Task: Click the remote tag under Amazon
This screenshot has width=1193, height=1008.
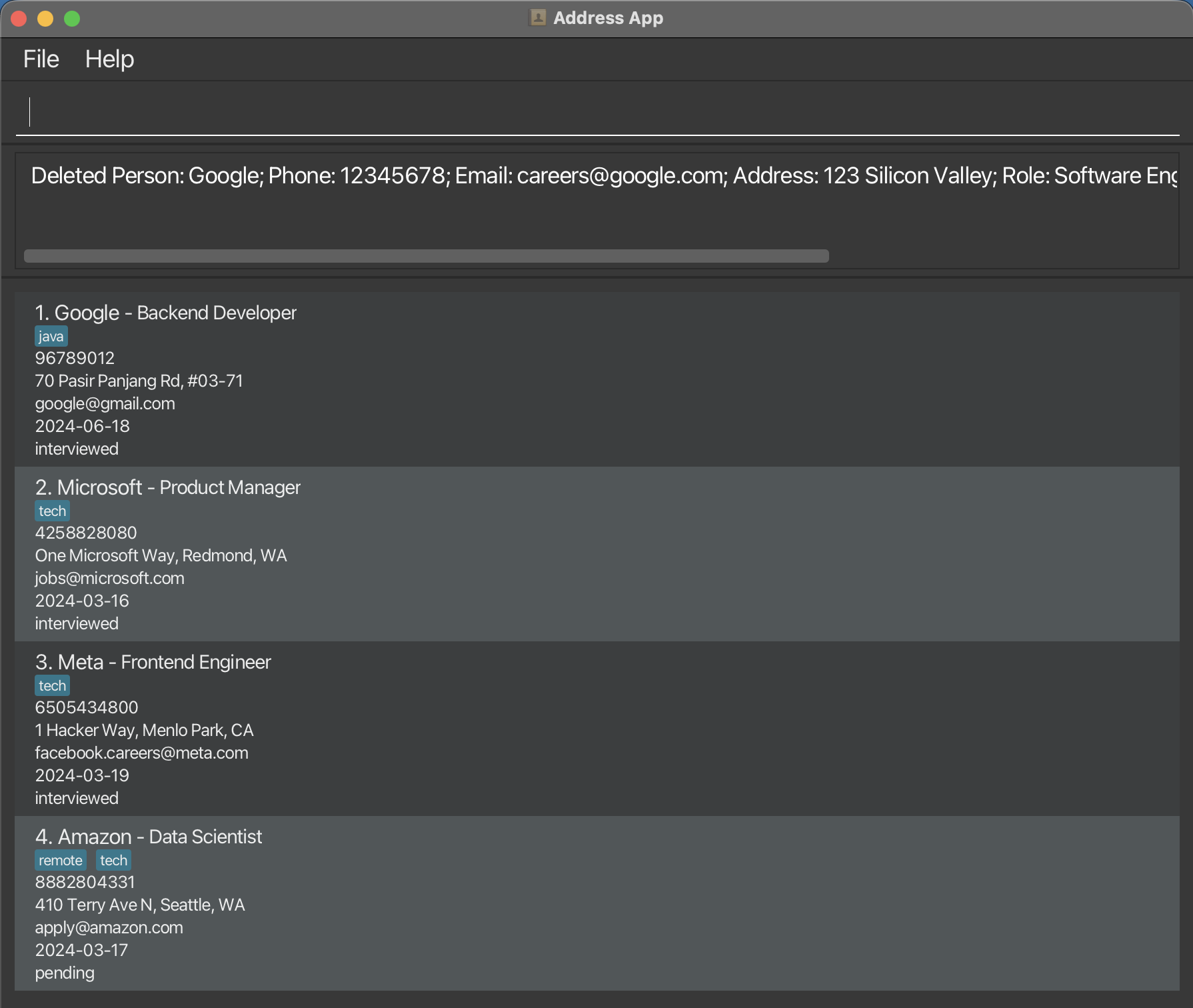Action: (x=60, y=861)
